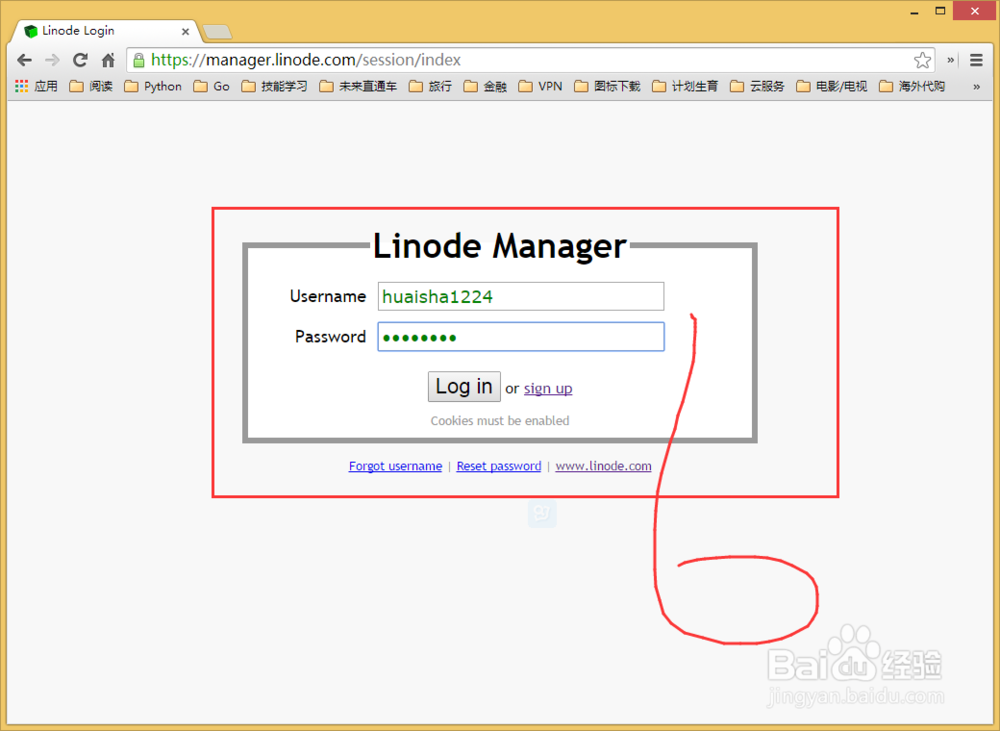Close the Linode Login tab
This screenshot has height=731, width=1000.
coord(185,31)
